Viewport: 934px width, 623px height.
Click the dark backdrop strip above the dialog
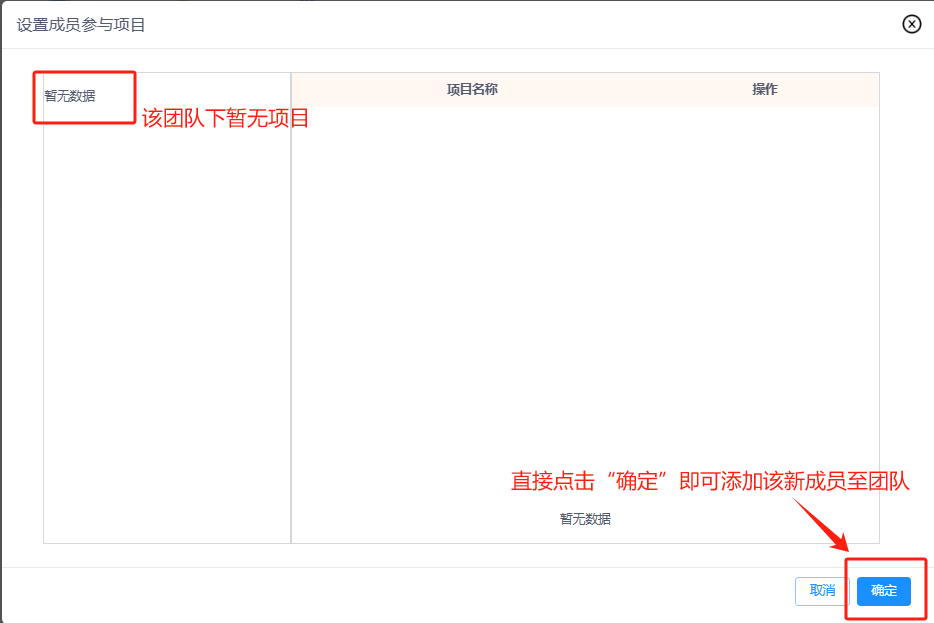(x=467, y=1)
